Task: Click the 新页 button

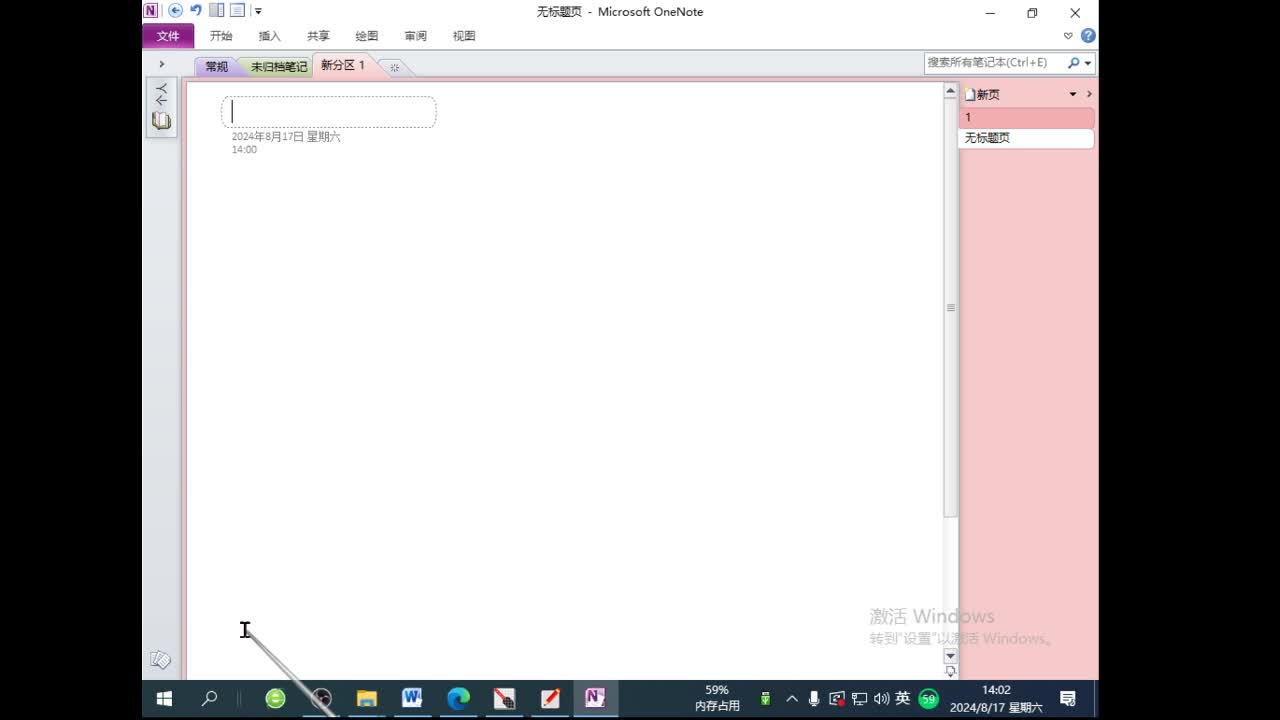Action: tap(982, 95)
